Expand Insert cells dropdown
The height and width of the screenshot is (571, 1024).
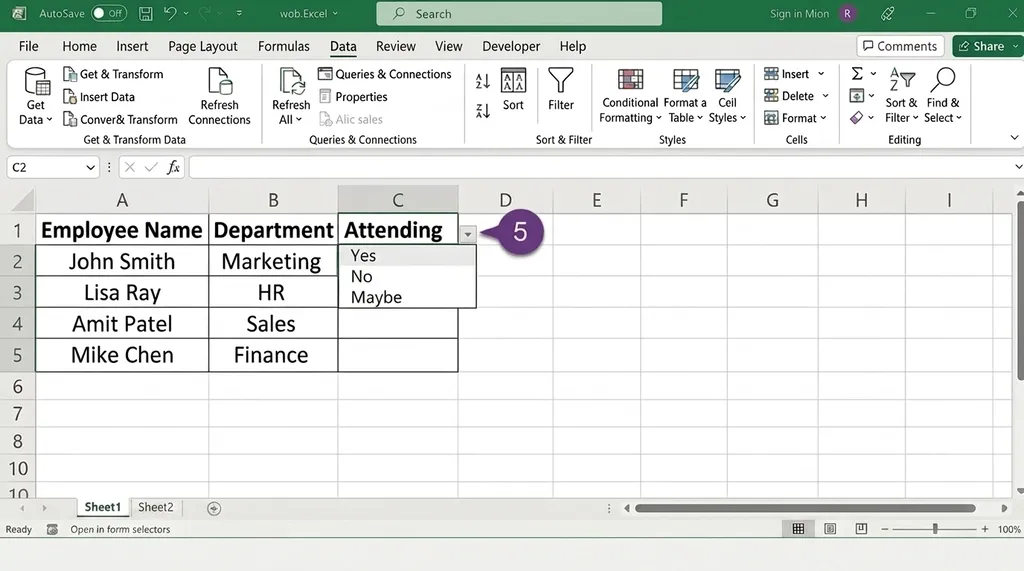[x=821, y=74]
